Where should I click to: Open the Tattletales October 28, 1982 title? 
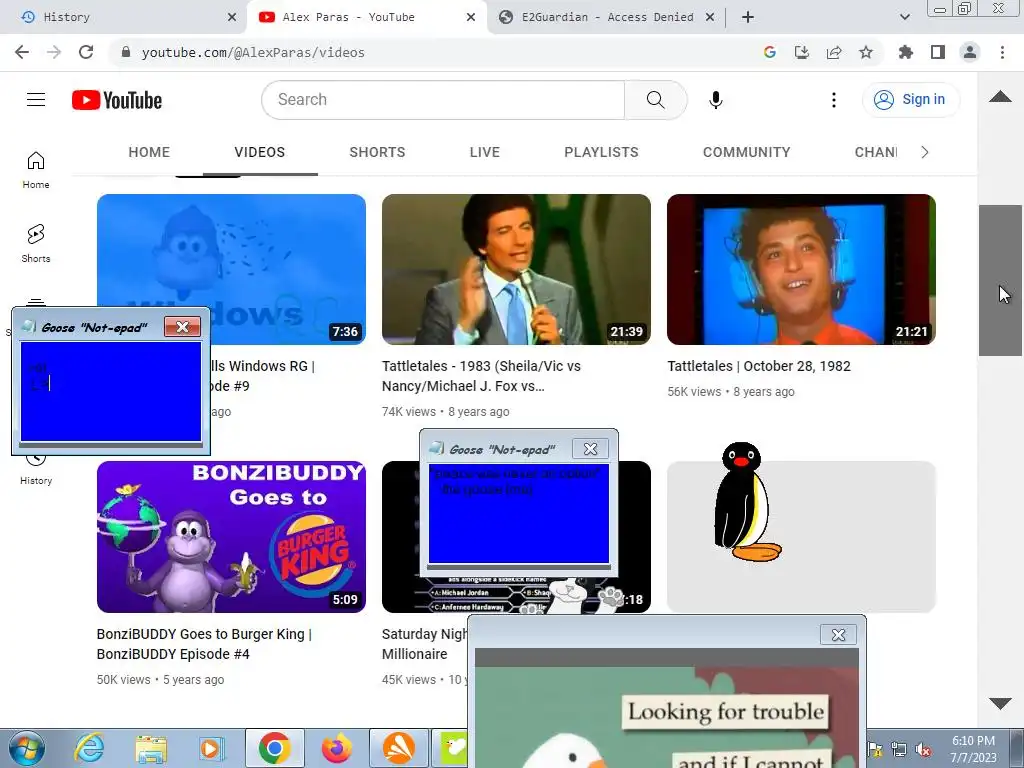[x=759, y=366]
